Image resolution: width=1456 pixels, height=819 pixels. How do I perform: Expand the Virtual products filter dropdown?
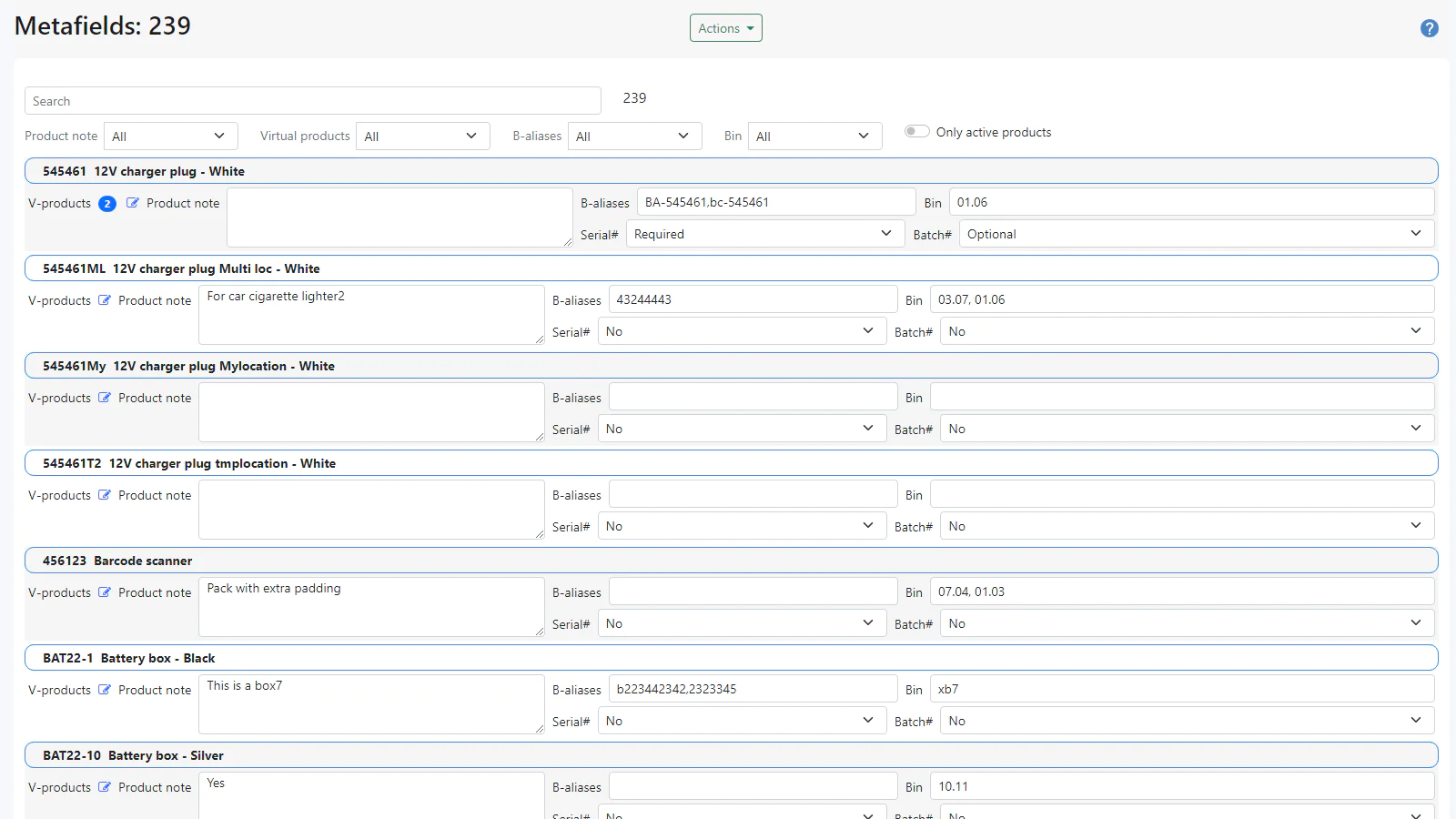[x=422, y=136]
